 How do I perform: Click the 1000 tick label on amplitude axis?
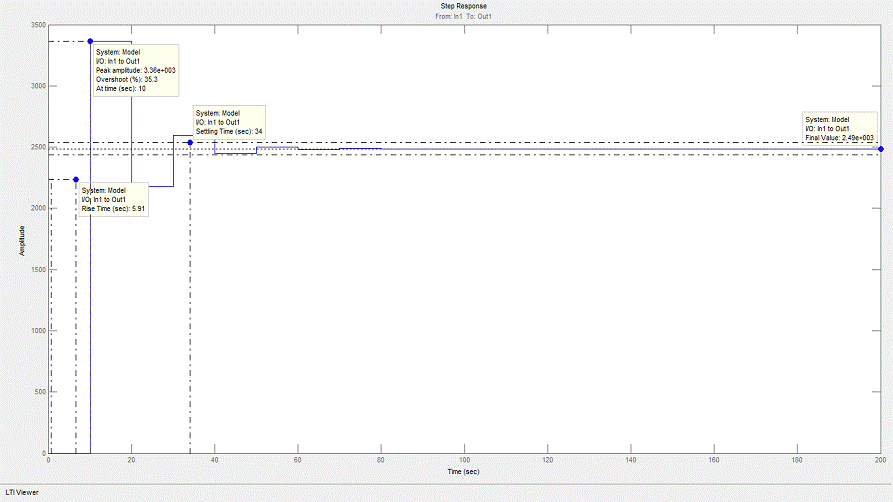pyautogui.click(x=37, y=331)
